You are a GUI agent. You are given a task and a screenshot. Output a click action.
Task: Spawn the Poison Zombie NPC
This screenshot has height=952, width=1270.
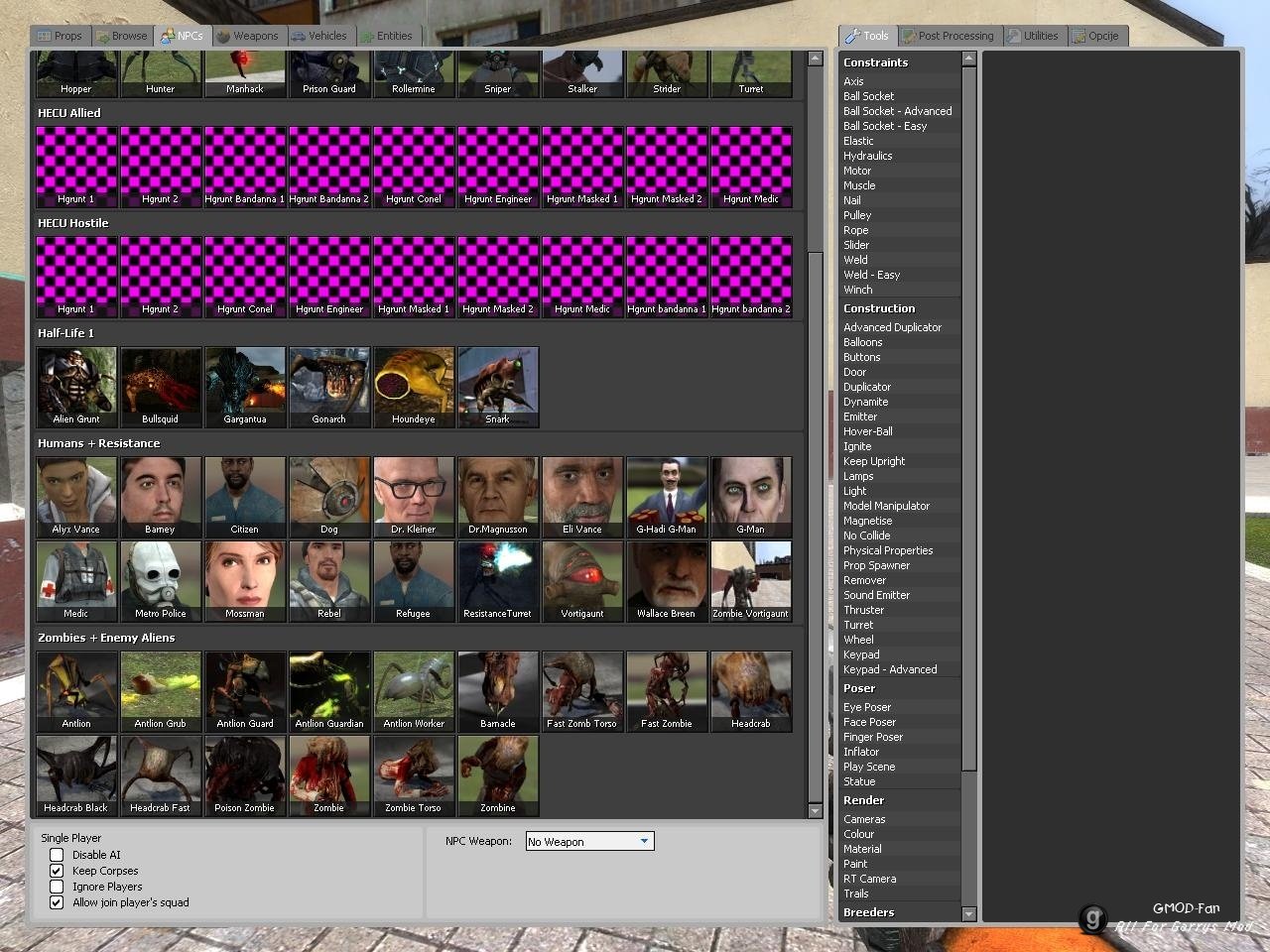245,775
